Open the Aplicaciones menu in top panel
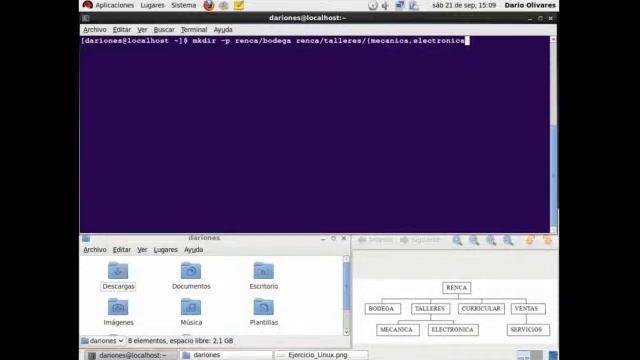The image size is (640, 360). (114, 5)
